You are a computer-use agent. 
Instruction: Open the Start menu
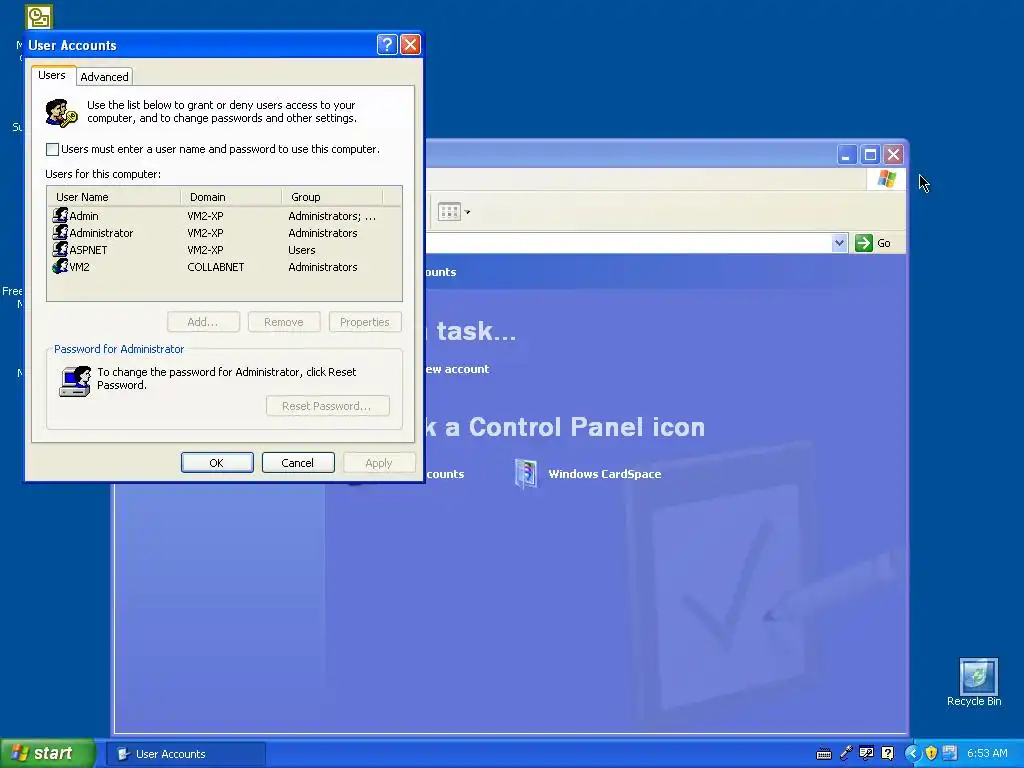coord(48,754)
